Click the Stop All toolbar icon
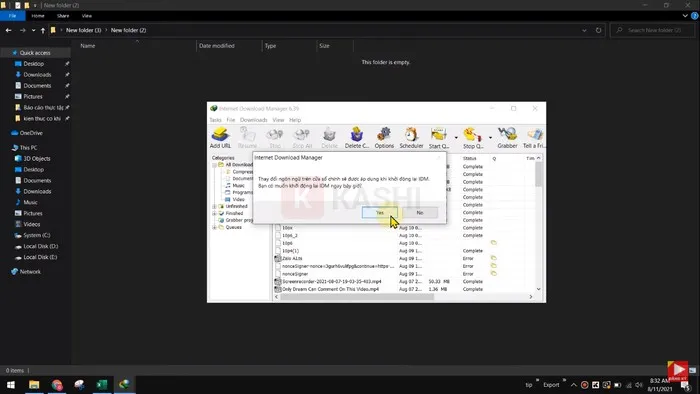 (302, 137)
